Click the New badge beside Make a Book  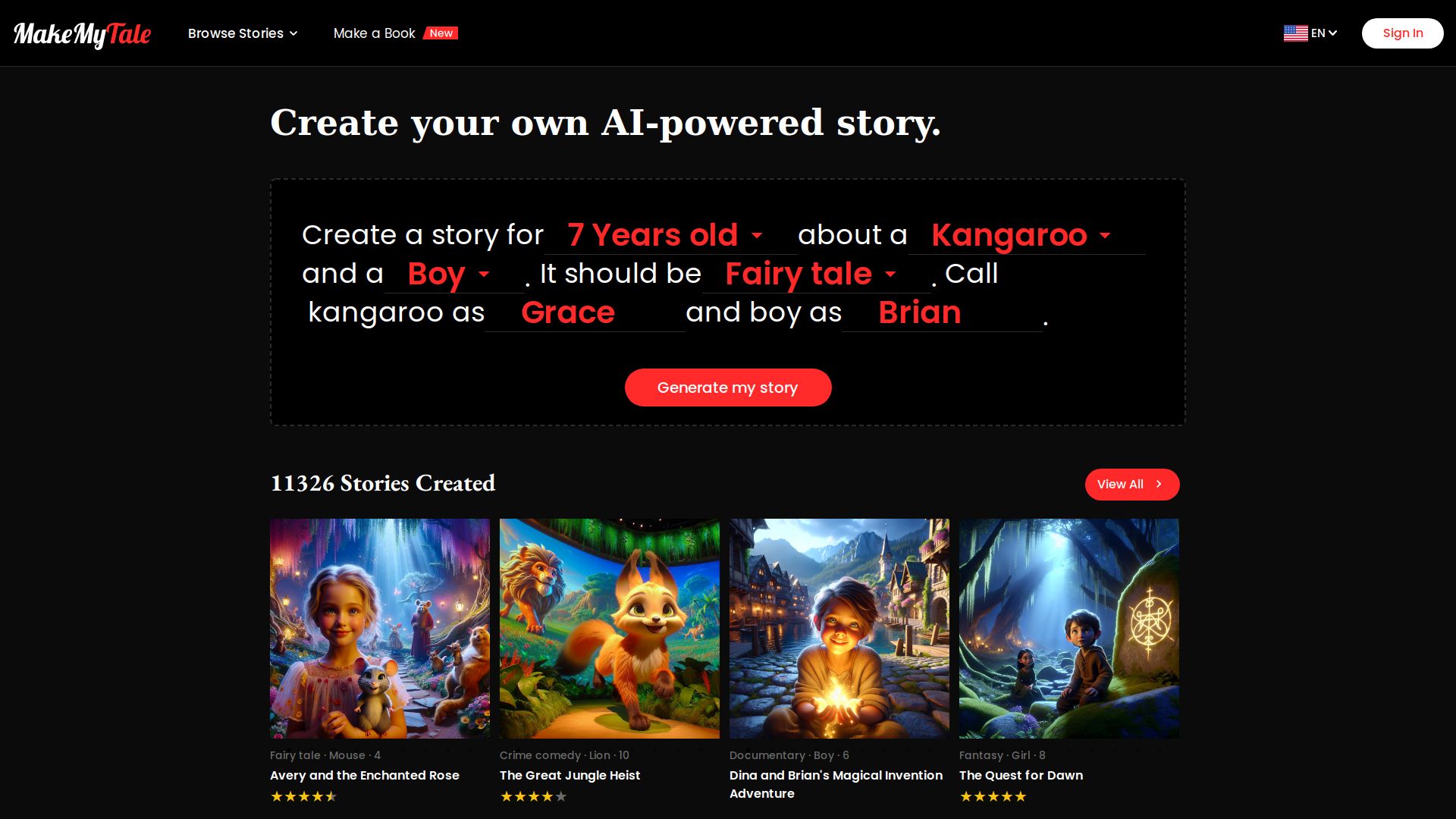click(x=441, y=33)
